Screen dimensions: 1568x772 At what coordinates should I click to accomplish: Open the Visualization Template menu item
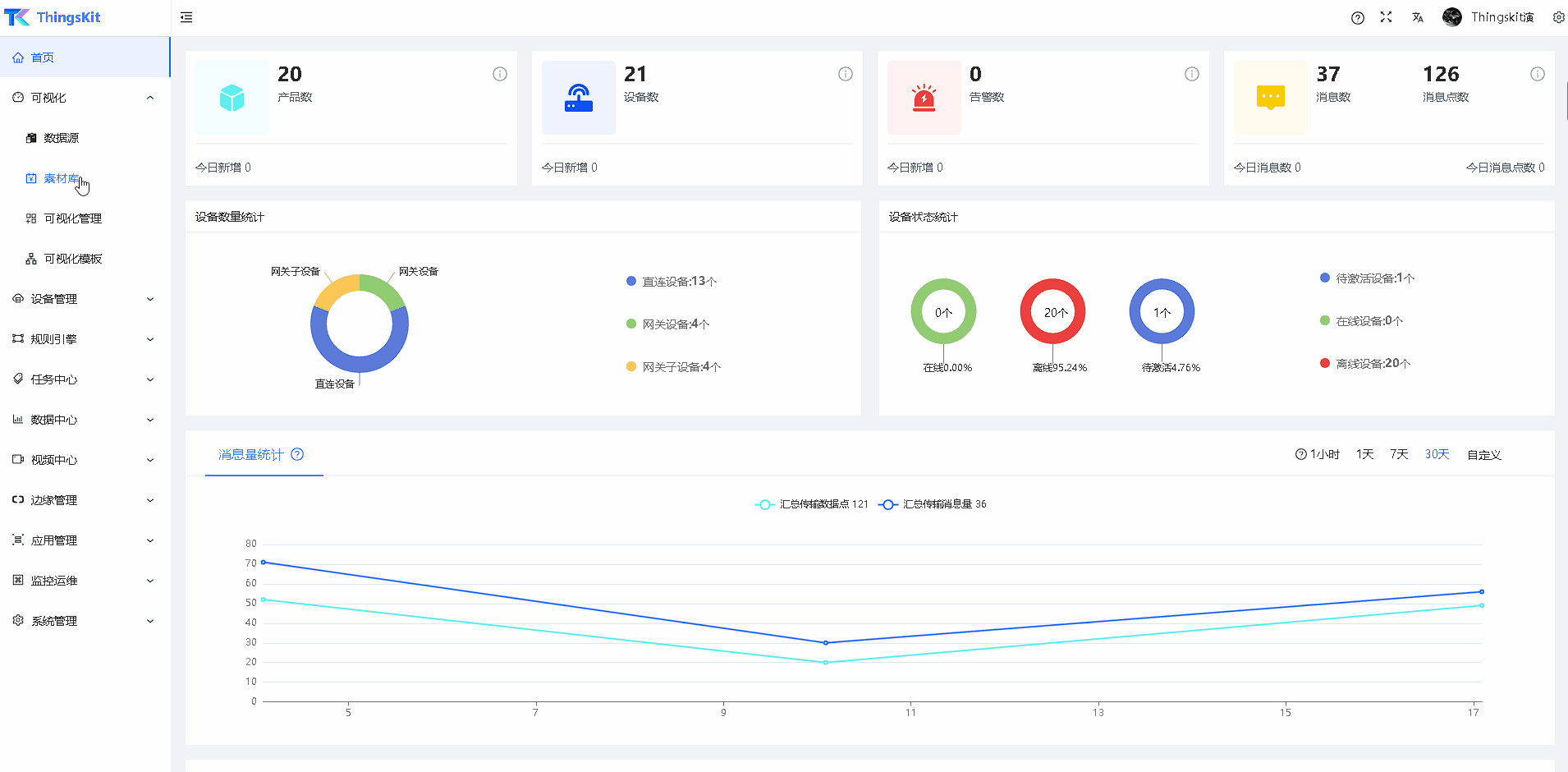click(x=73, y=259)
